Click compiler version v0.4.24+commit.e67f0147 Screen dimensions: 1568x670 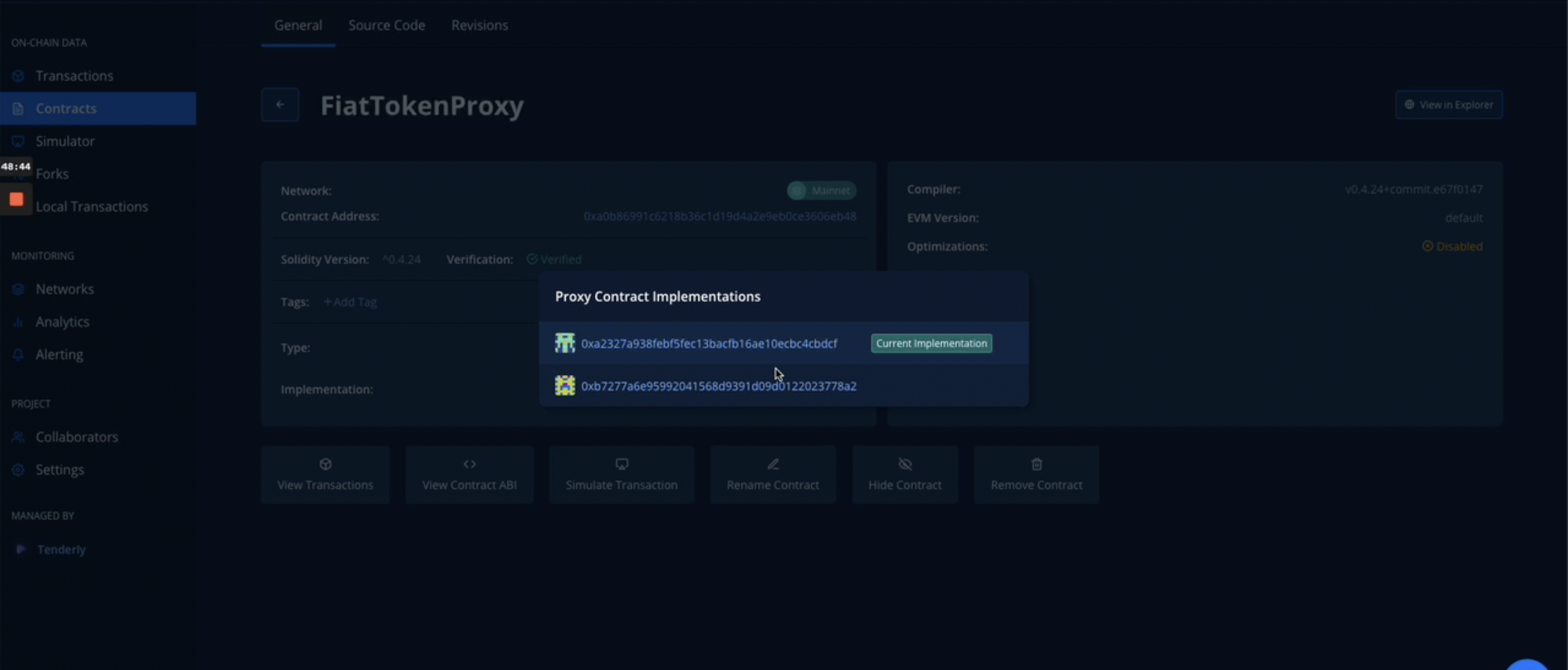[1413, 190]
